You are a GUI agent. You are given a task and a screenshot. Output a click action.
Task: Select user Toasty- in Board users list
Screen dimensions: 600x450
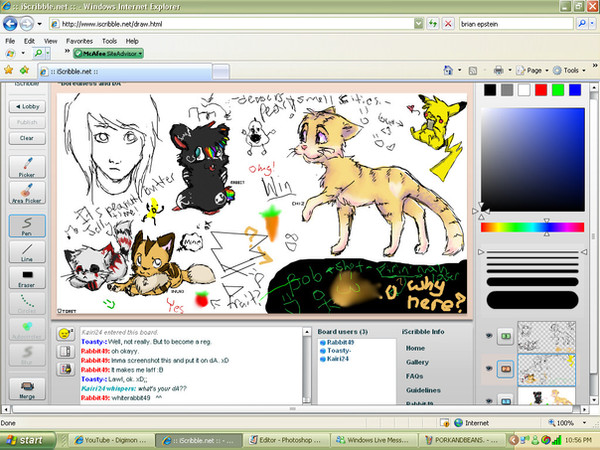[339, 351]
